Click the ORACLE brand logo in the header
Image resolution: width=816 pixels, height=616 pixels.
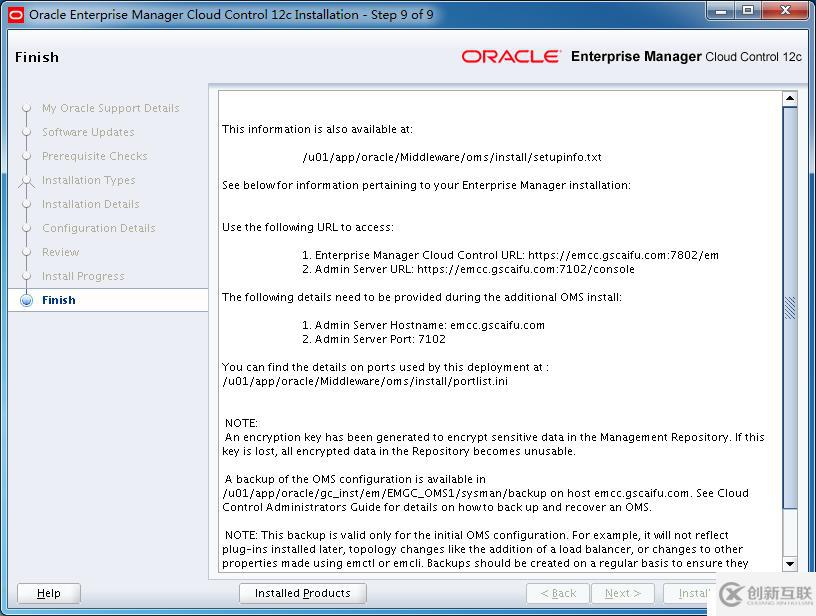pos(513,57)
